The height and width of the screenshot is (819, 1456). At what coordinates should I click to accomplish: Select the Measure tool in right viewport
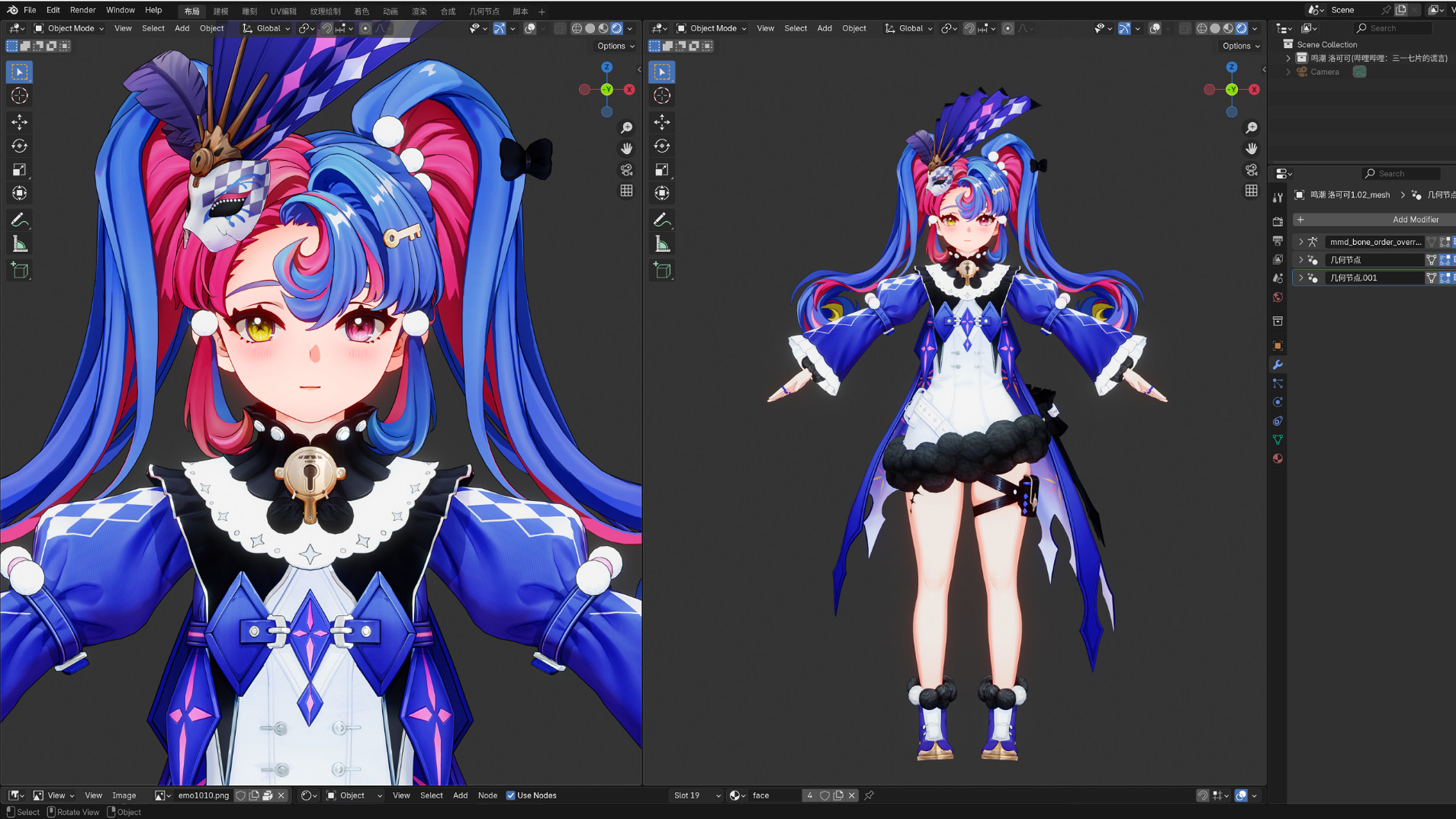pyautogui.click(x=662, y=245)
